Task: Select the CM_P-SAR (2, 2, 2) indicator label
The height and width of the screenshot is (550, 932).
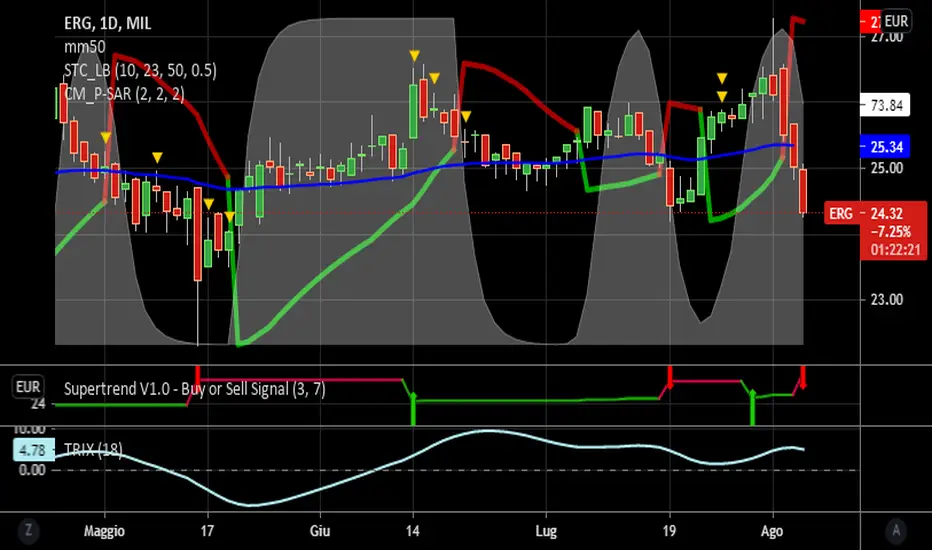Action: pos(124,94)
